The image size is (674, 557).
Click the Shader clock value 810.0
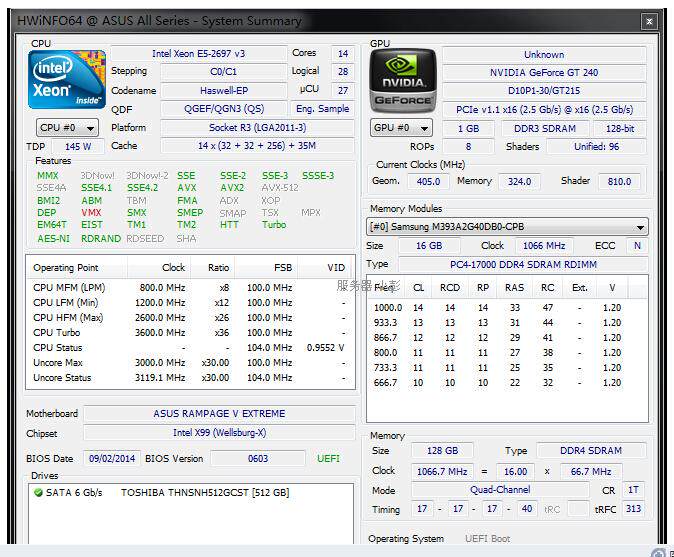coord(619,181)
